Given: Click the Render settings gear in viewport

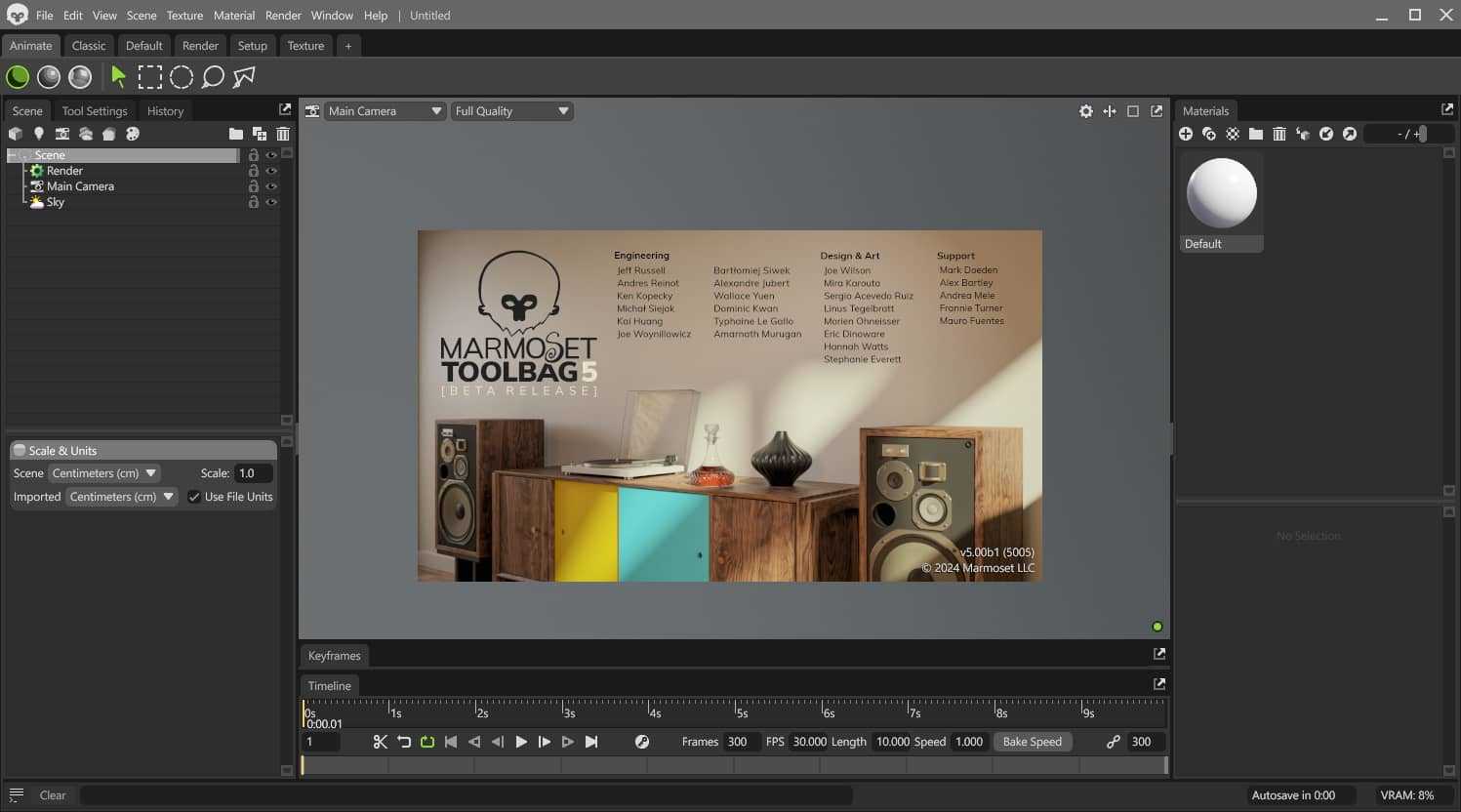Looking at the screenshot, I should [1086, 111].
